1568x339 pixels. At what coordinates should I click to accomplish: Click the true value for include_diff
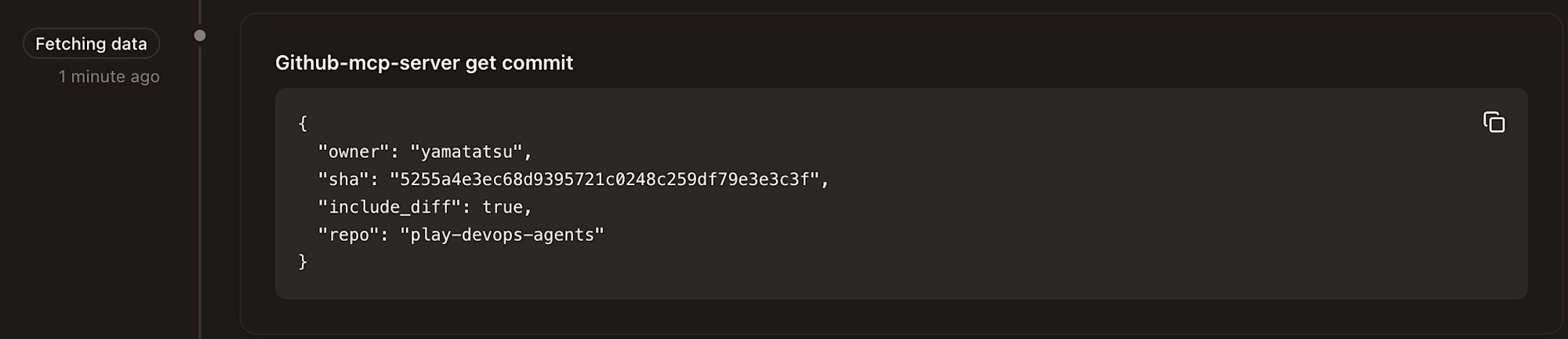click(x=502, y=207)
